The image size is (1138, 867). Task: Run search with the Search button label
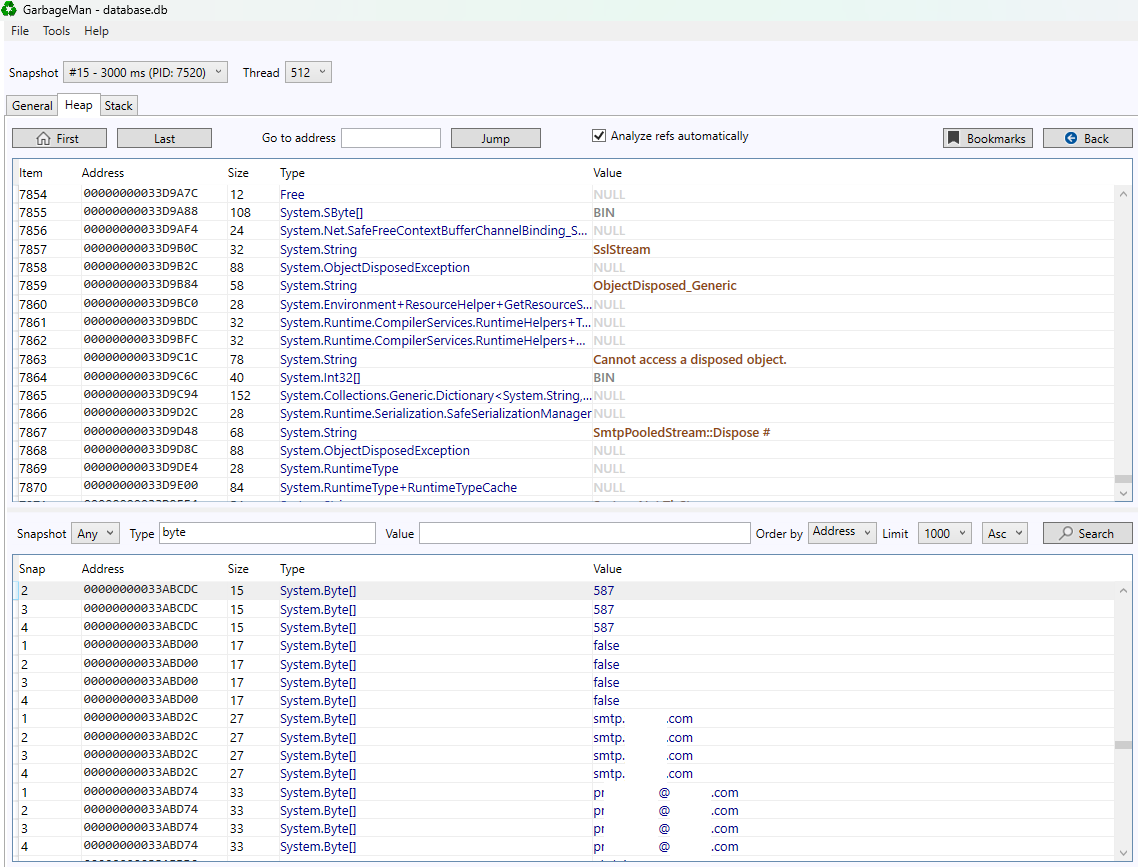[x=1096, y=533]
